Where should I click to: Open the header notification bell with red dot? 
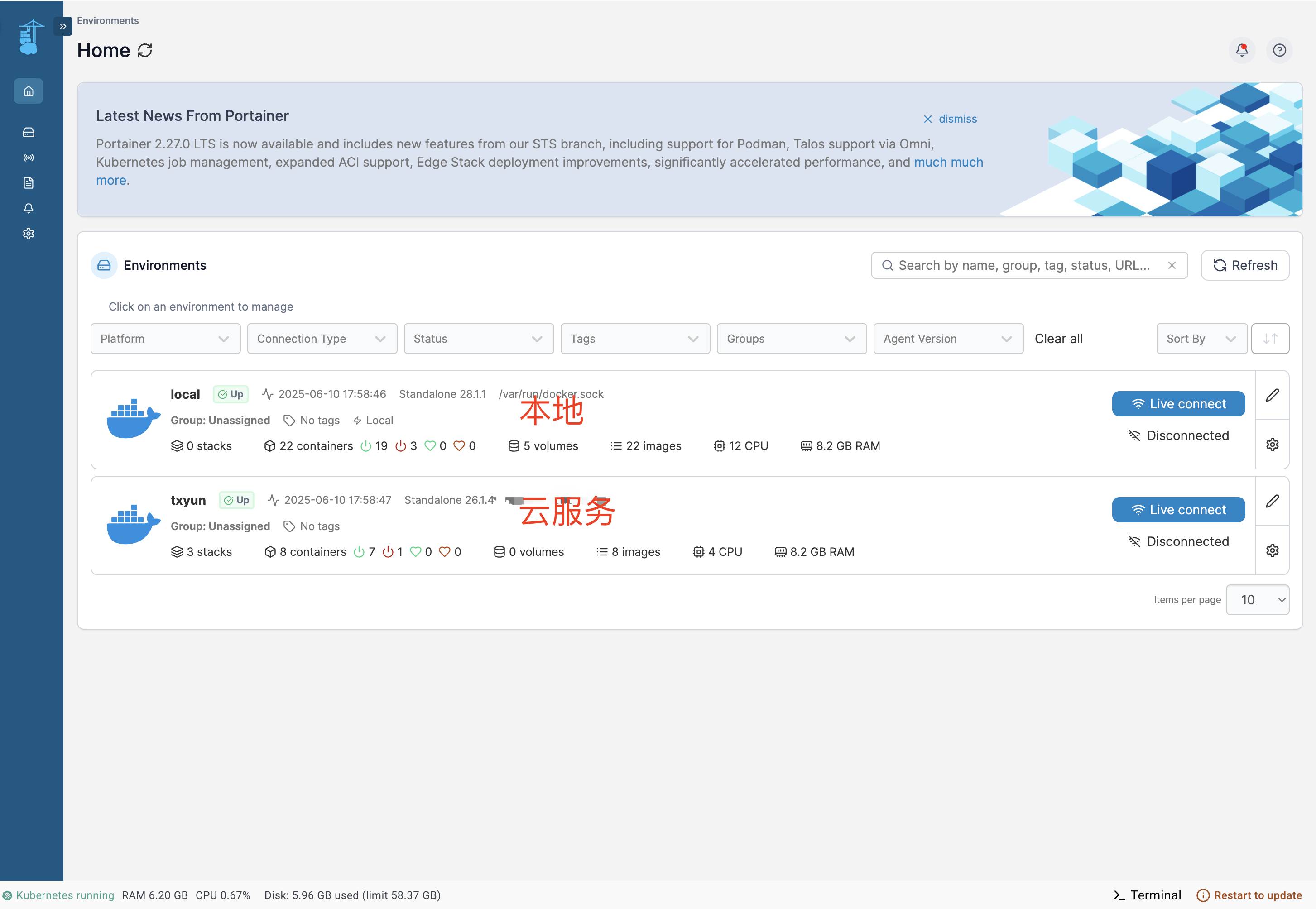pos(1242,50)
